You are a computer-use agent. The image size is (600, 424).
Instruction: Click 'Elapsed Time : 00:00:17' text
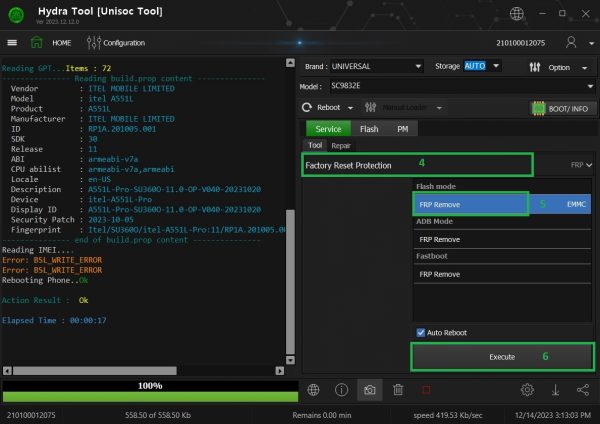[54, 320]
